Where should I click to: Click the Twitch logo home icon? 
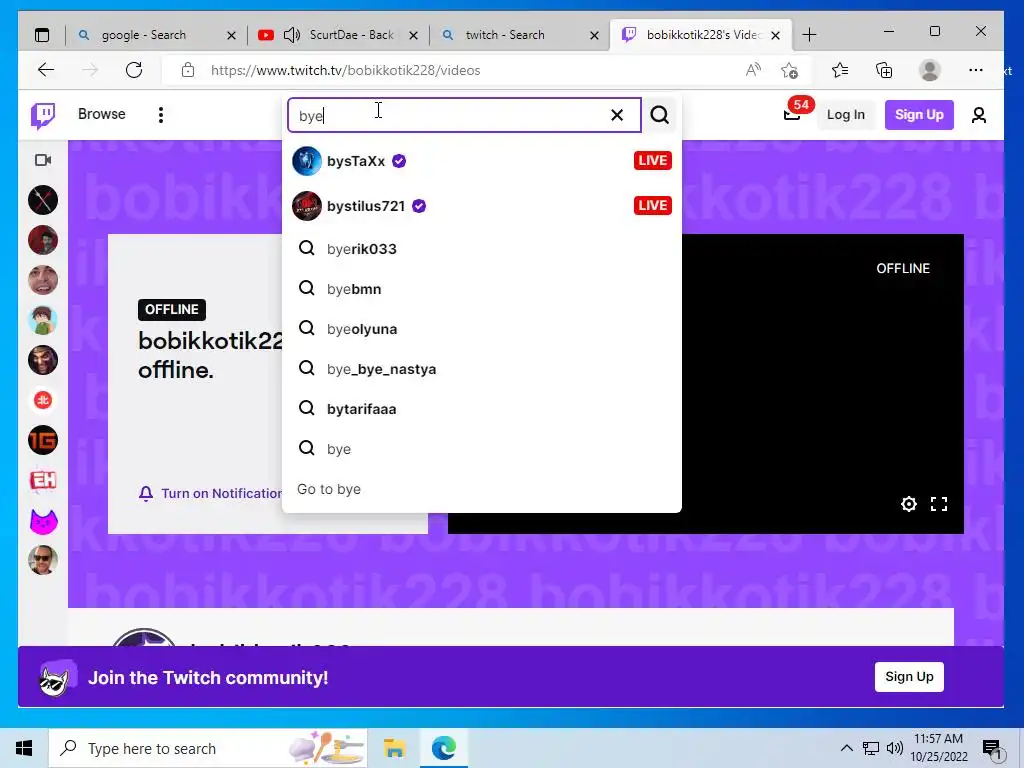[43, 116]
